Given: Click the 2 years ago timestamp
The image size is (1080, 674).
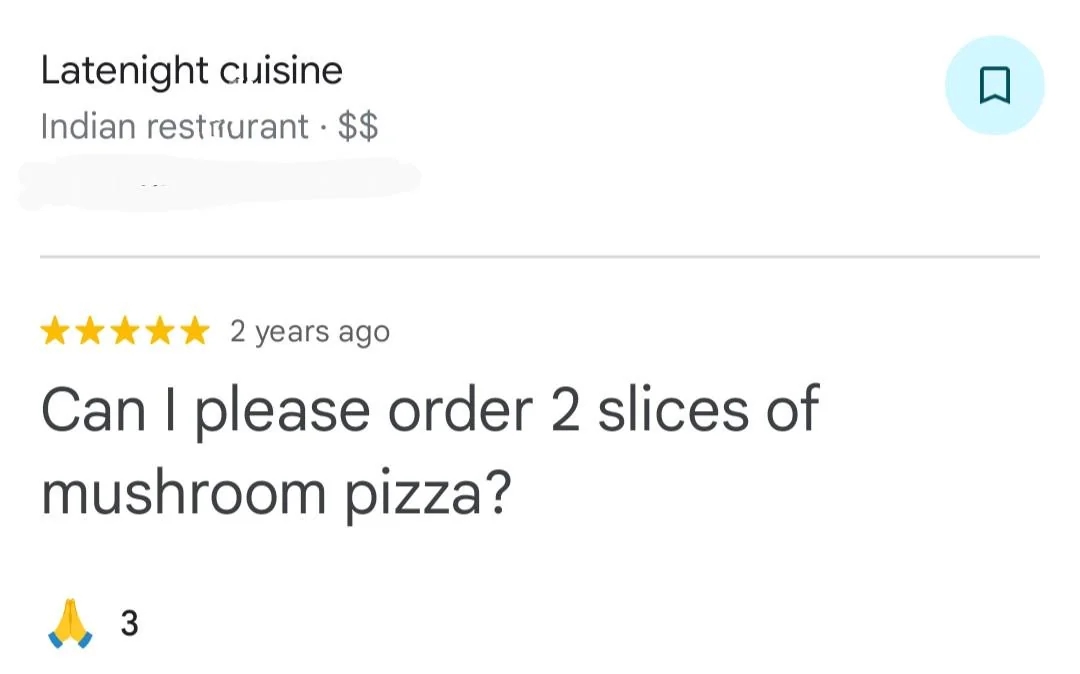Looking at the screenshot, I should [x=310, y=331].
